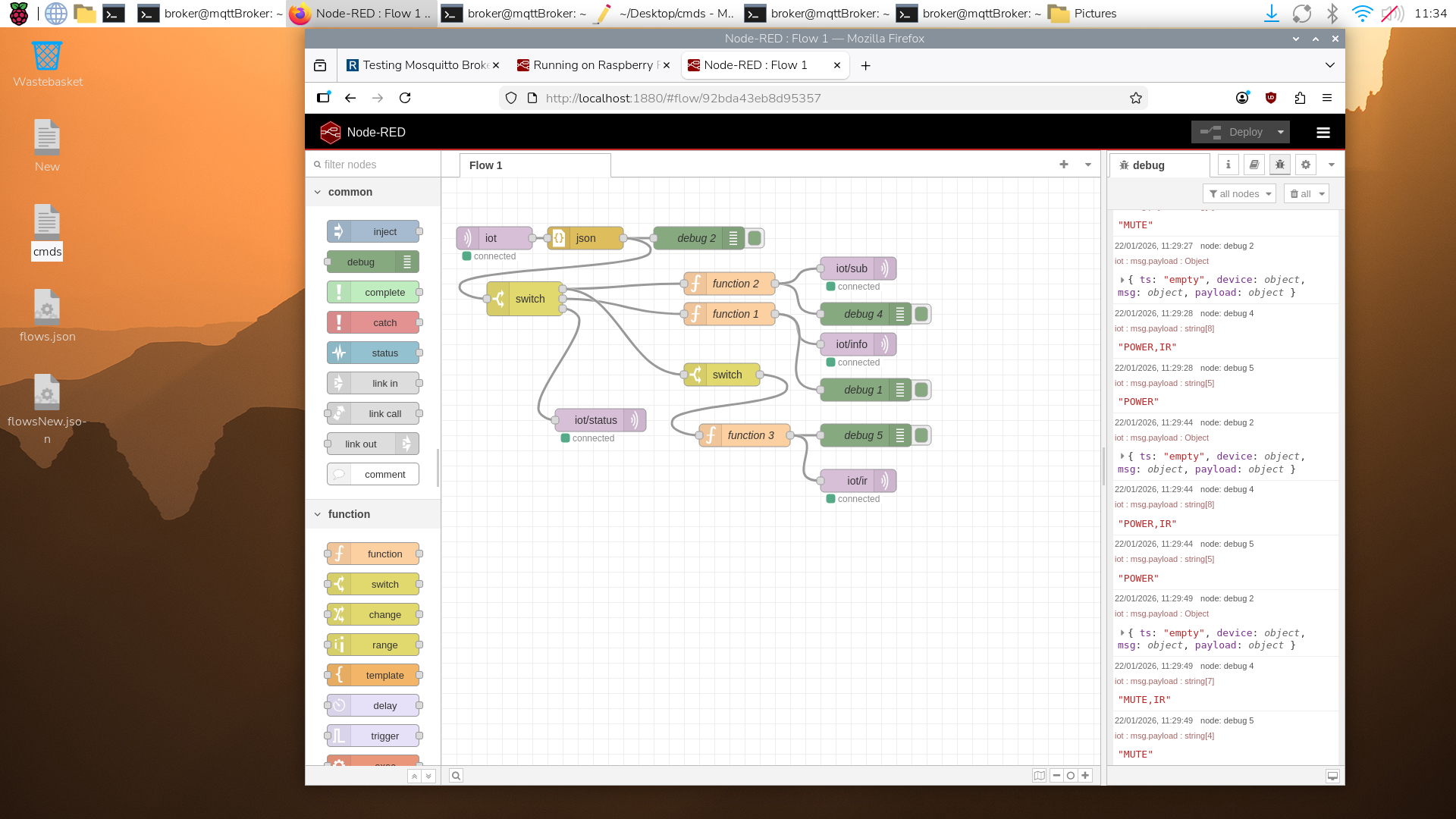
Task: Zoom out the flow canvas
Action: [x=1056, y=776]
